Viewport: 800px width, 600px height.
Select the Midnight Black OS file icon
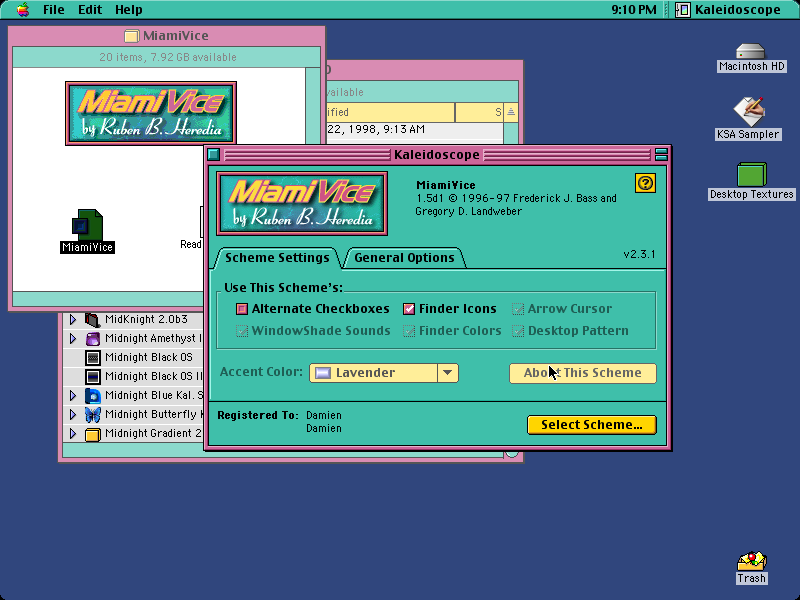point(92,358)
